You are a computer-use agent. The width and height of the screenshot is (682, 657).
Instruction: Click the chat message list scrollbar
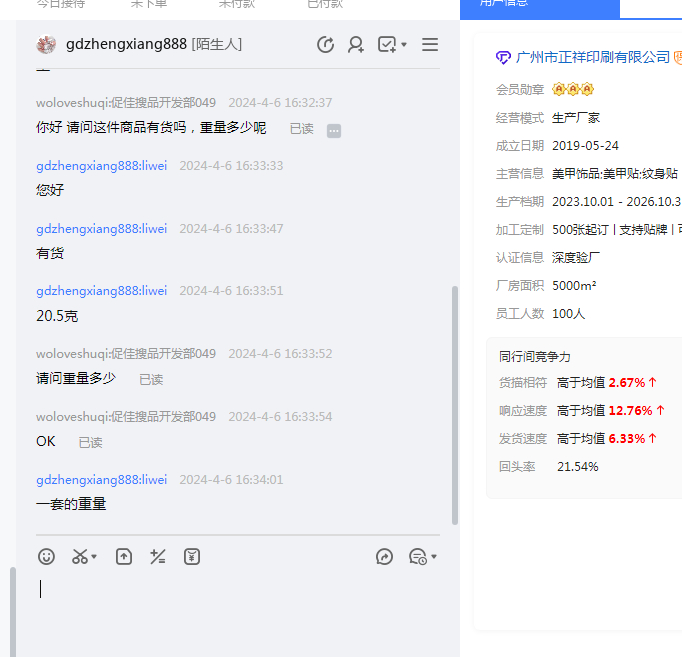(455, 400)
